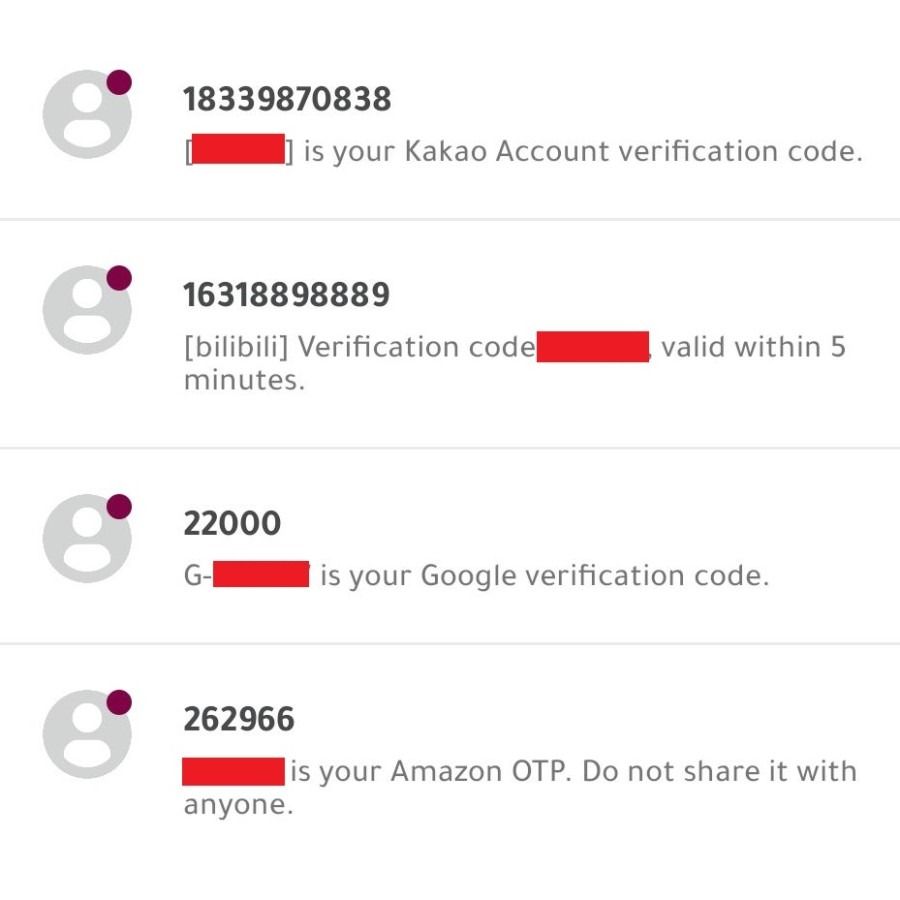Select the sender name 22000
The width and height of the screenshot is (900, 900).
click(232, 524)
